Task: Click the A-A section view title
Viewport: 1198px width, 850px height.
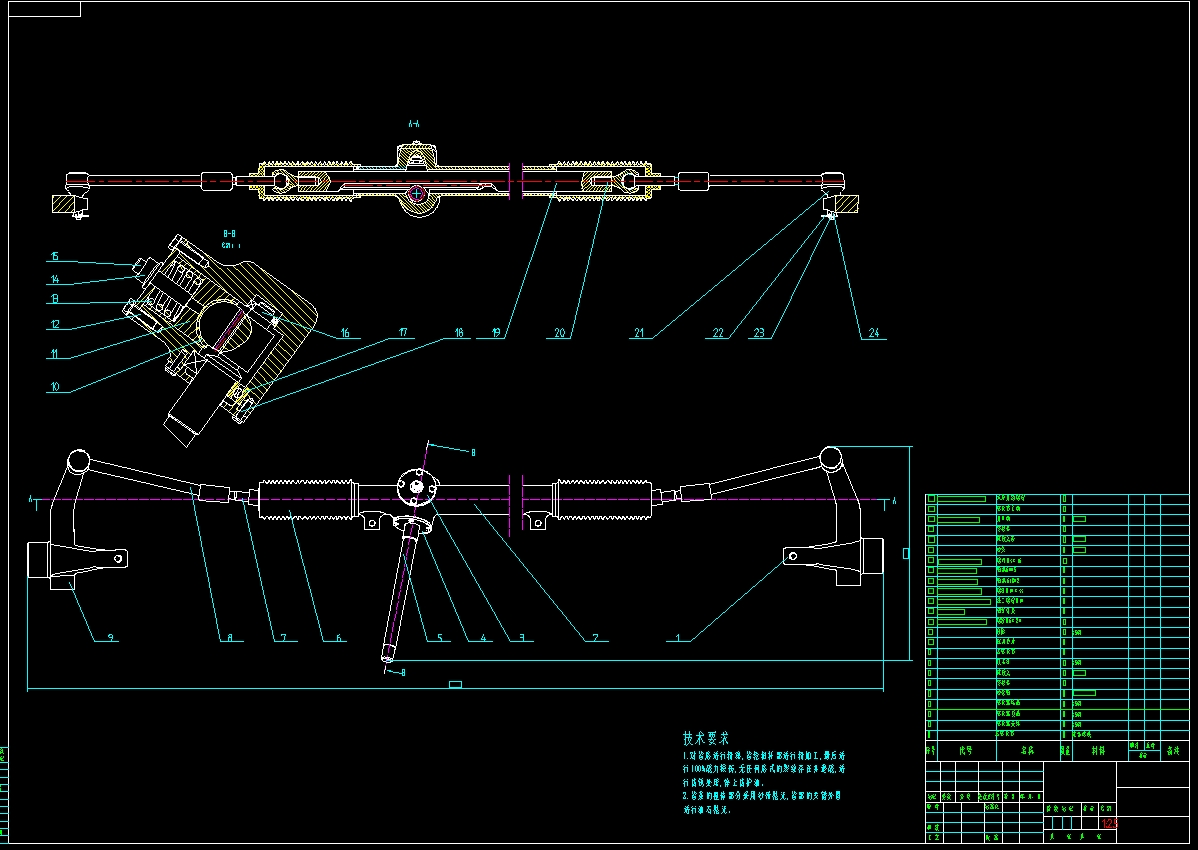Action: (414, 124)
